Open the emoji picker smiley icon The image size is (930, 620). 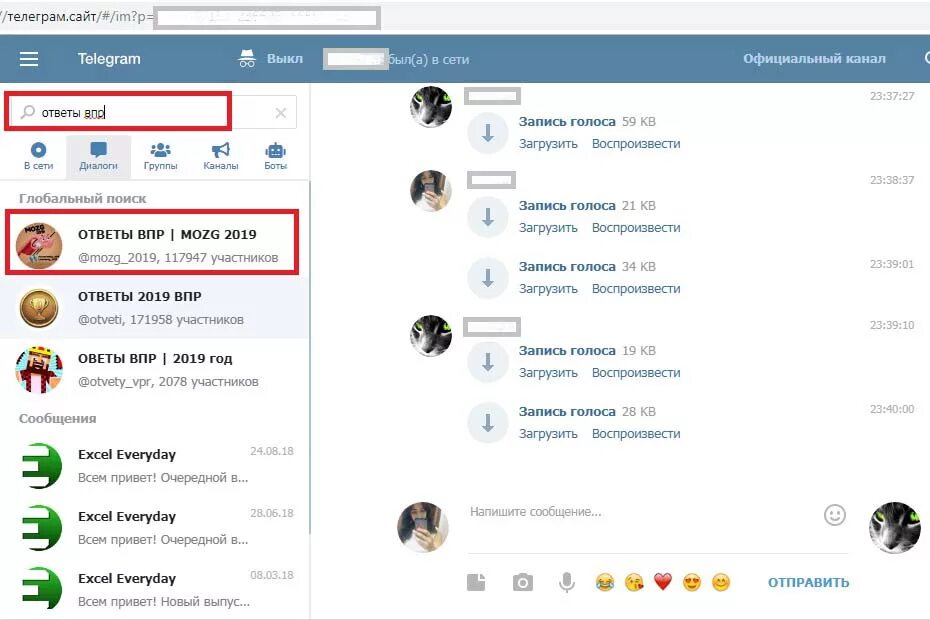click(x=835, y=514)
